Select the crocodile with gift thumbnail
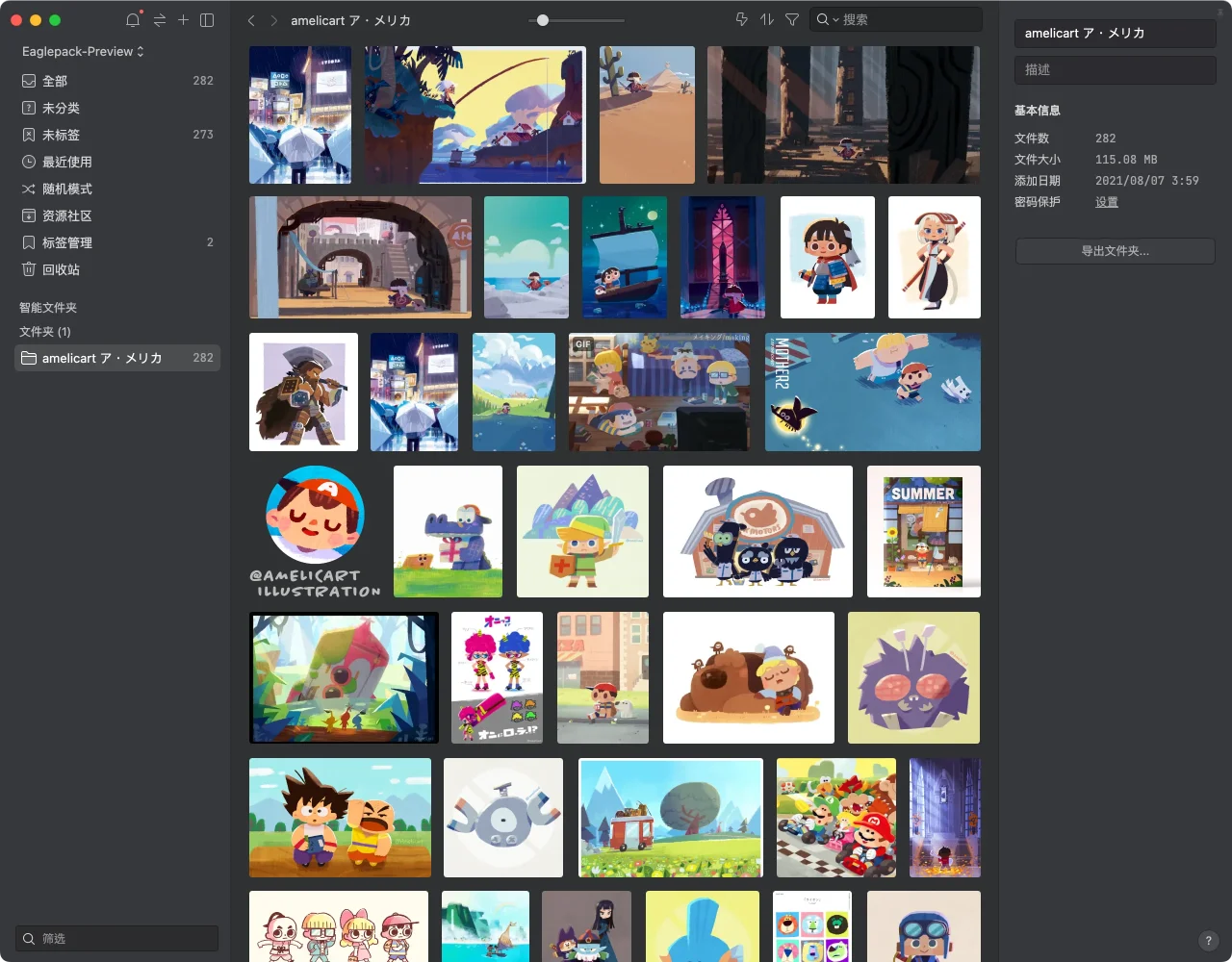The height and width of the screenshot is (962, 1232). (448, 531)
